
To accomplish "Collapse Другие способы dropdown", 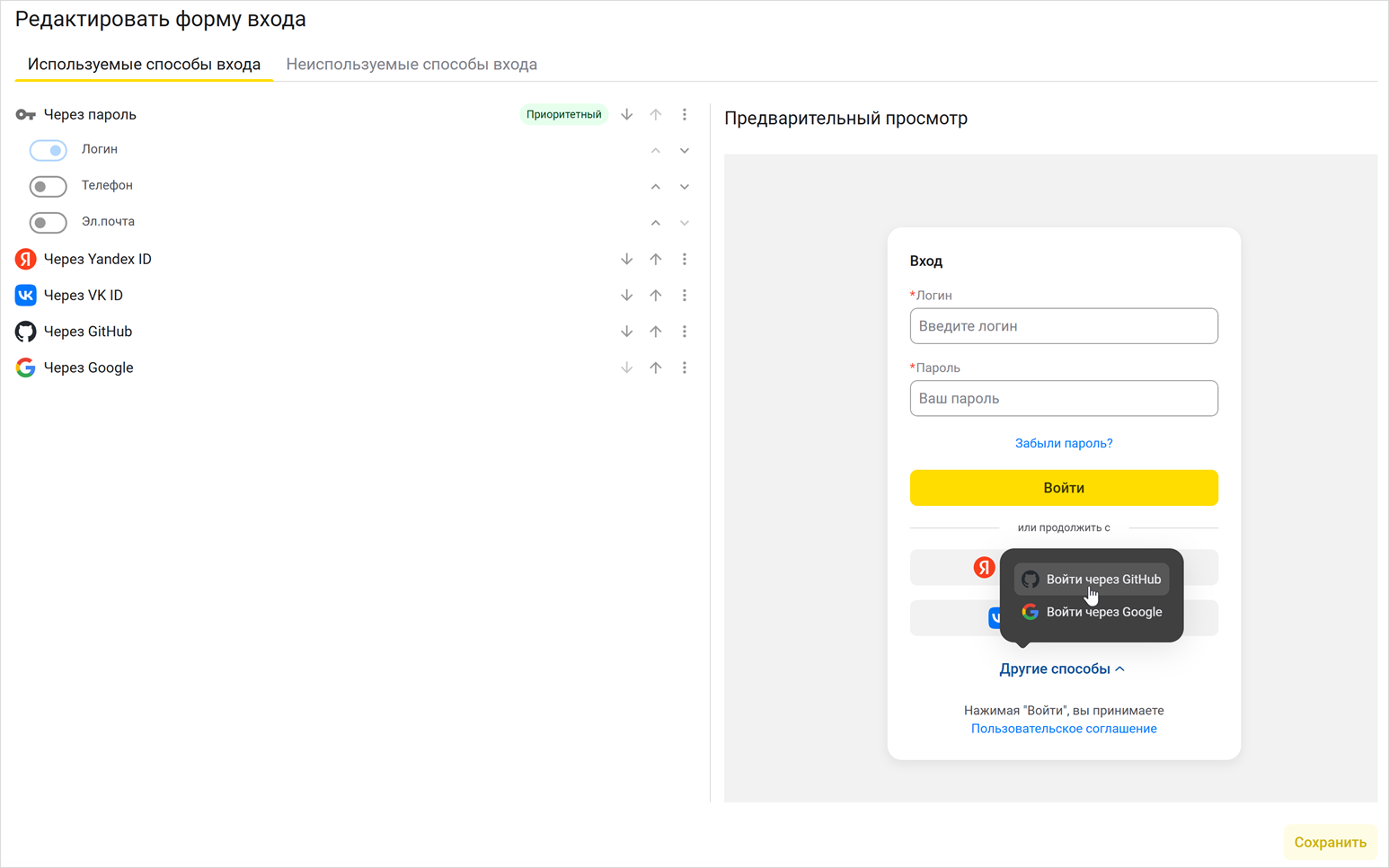I will 1062,669.
